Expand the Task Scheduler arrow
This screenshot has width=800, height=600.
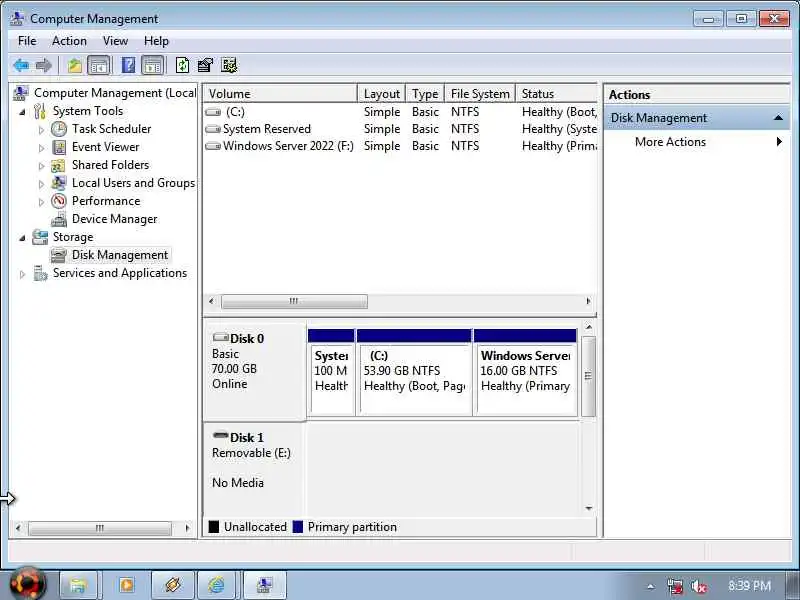[41, 130]
